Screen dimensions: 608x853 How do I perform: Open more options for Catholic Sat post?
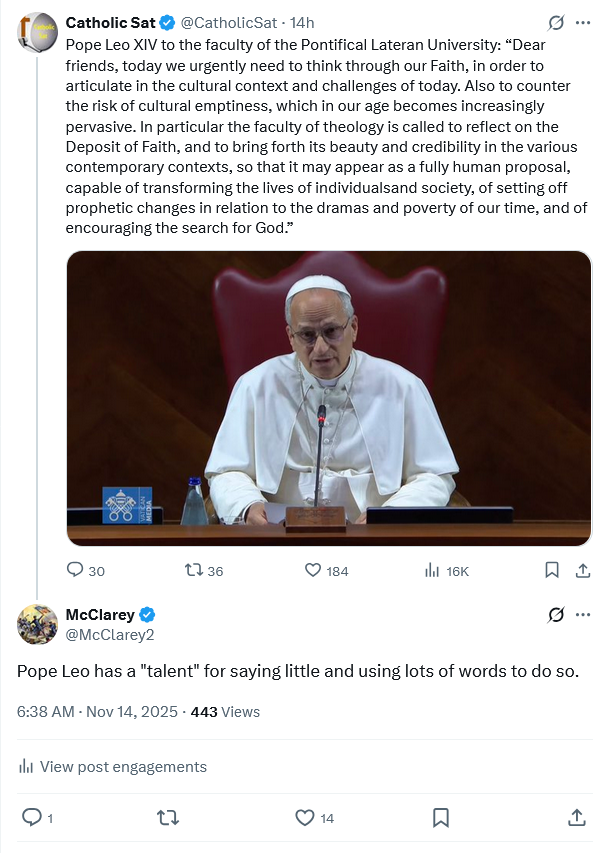click(583, 21)
